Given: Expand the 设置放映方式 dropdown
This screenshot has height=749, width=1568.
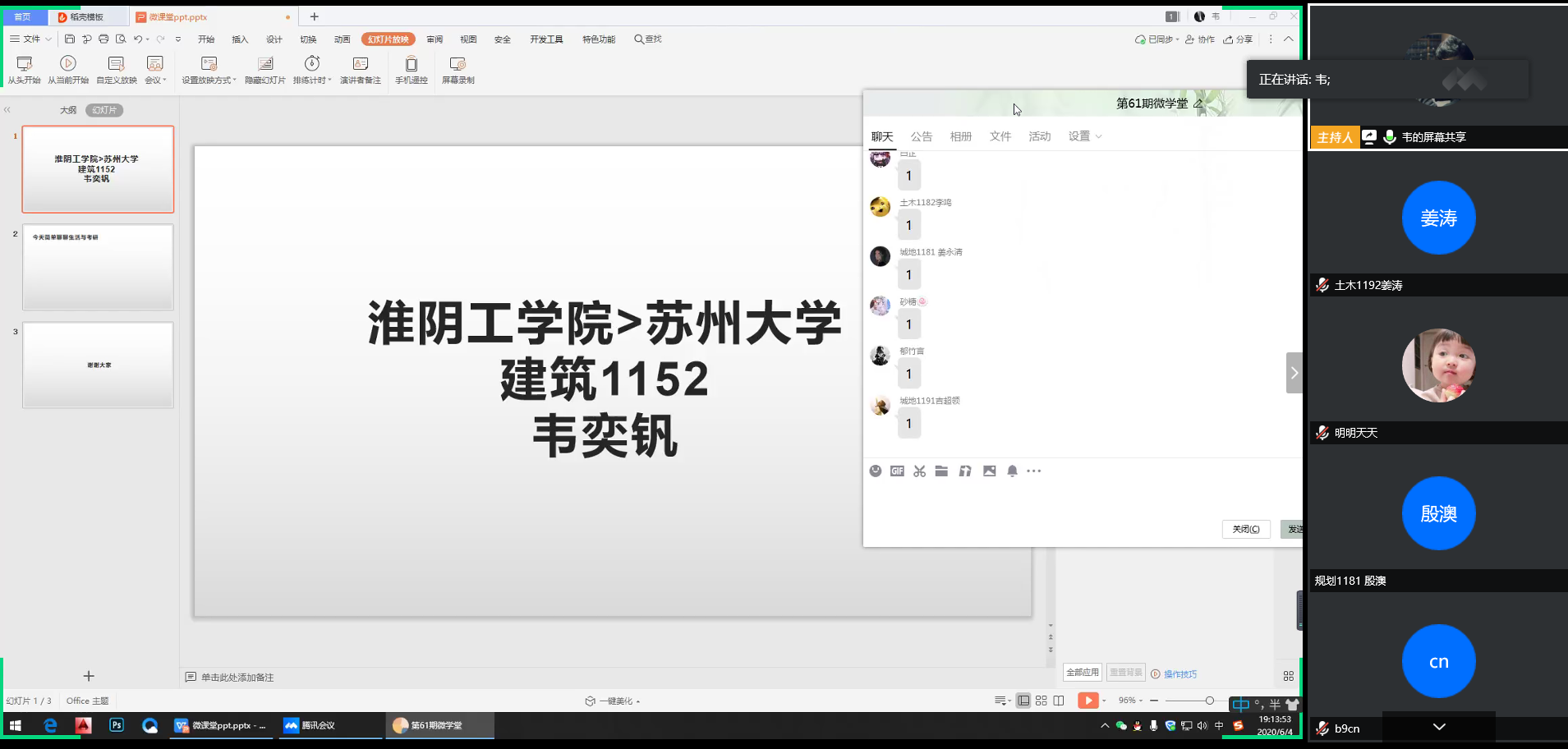Looking at the screenshot, I should tap(234, 80).
